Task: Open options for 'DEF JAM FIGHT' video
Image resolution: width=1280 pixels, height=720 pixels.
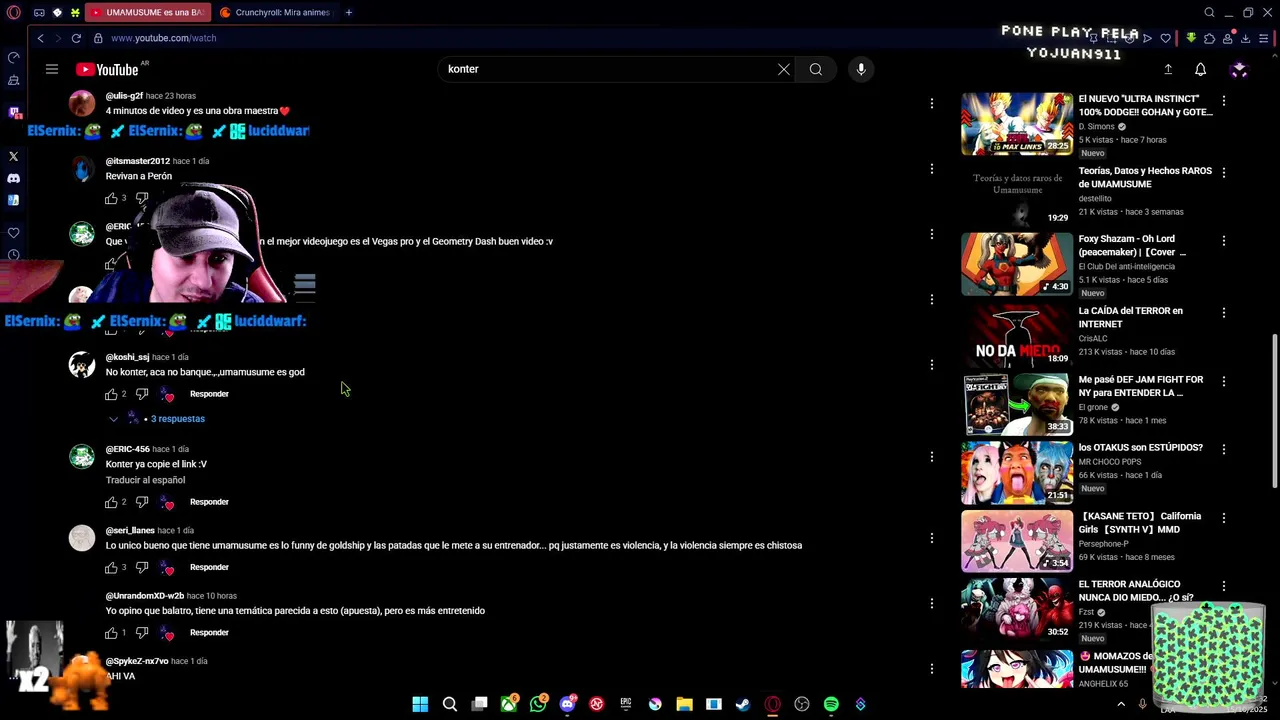Action: tap(1223, 382)
